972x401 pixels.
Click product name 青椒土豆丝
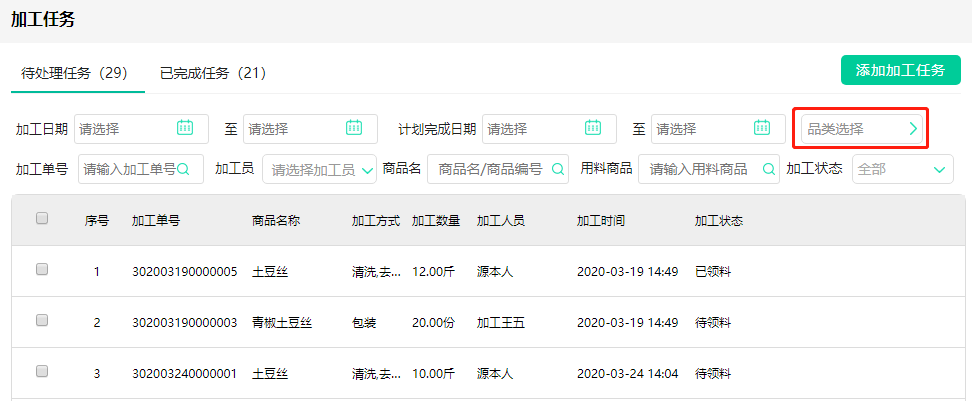tap(282, 323)
